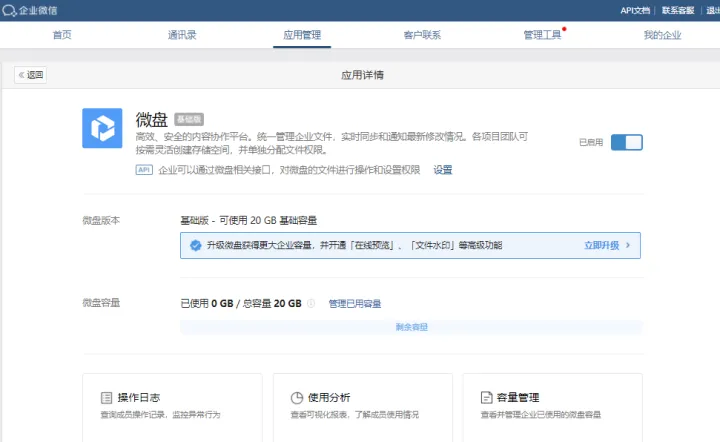Go back using the 返回 button
Viewport: 720px width, 442px height.
tap(30, 75)
